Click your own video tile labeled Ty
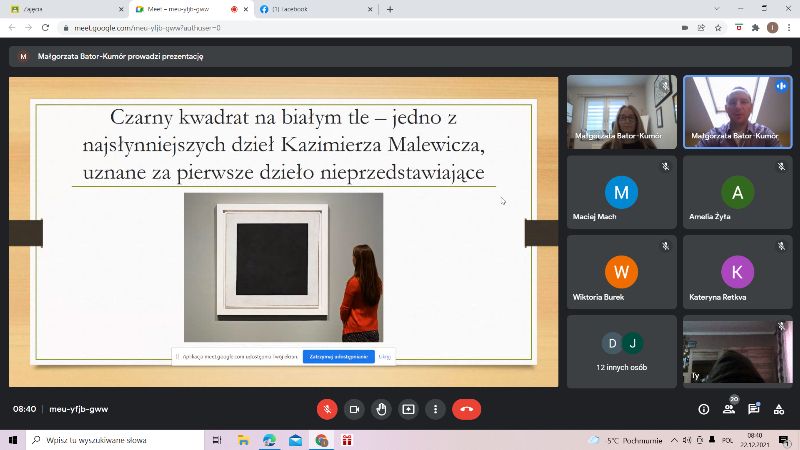 (737, 352)
